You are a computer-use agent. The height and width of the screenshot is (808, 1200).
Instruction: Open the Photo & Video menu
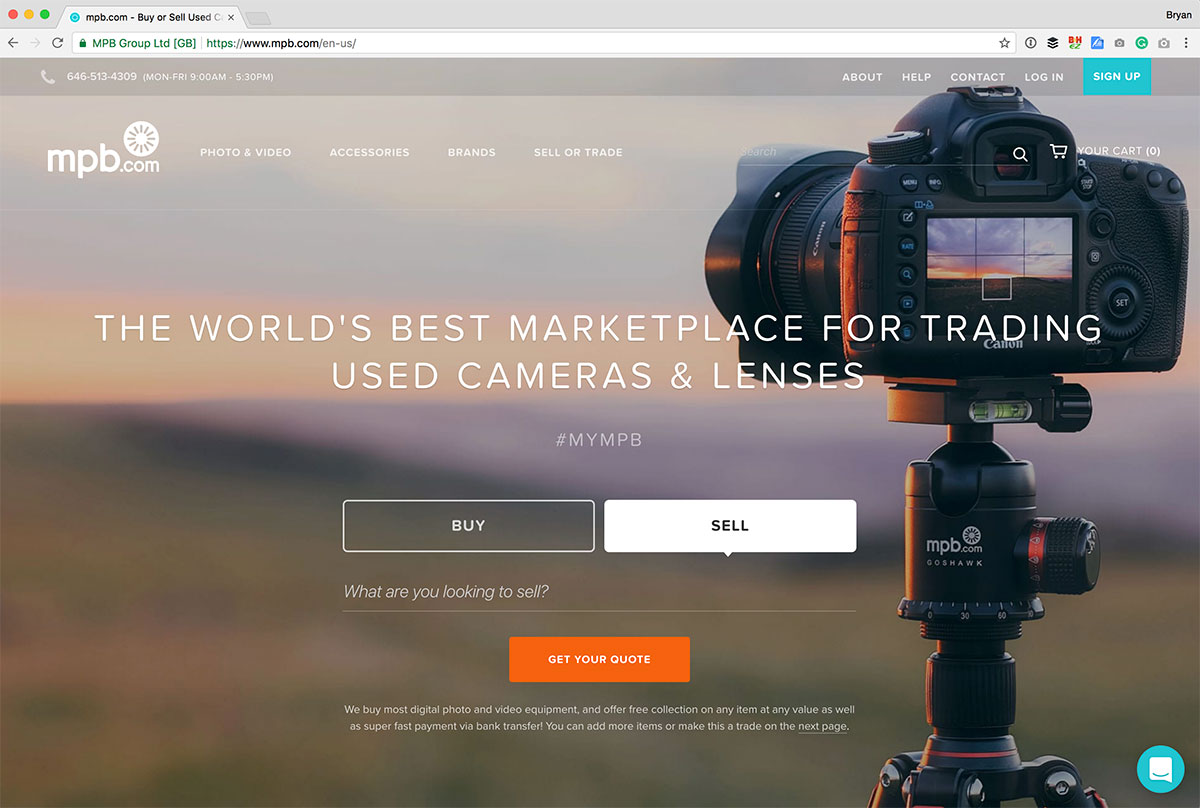(245, 152)
